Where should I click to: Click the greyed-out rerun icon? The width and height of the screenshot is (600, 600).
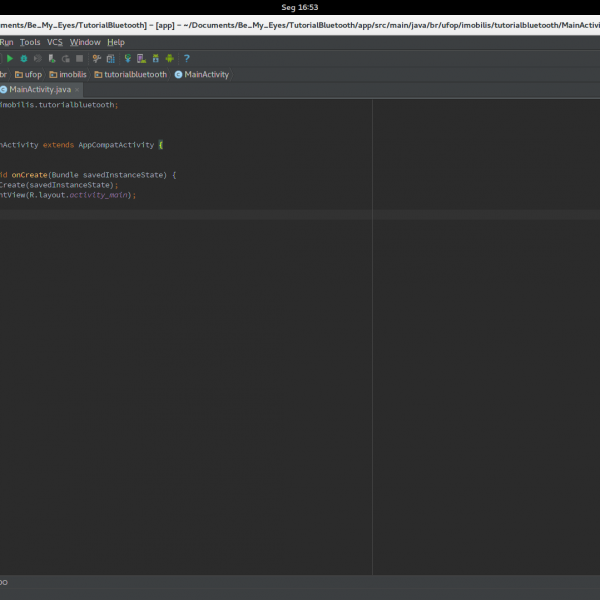65,59
